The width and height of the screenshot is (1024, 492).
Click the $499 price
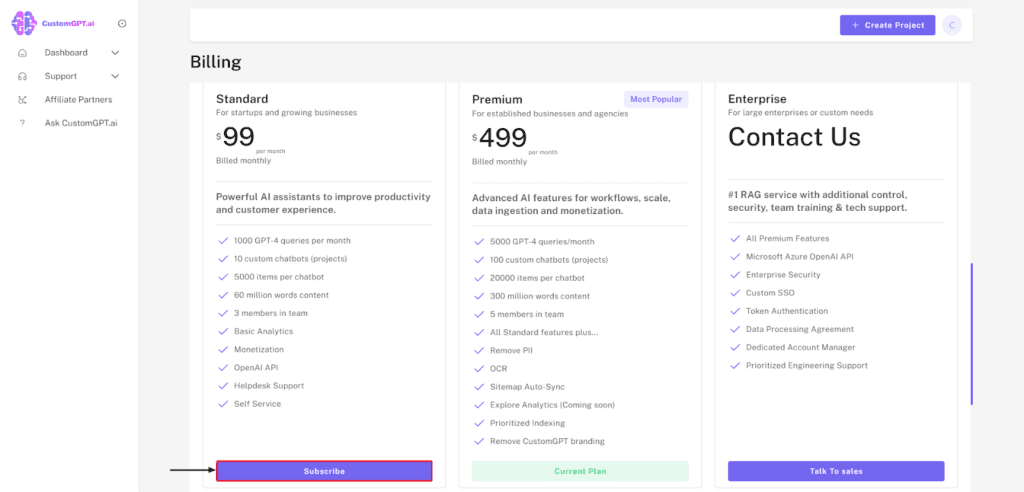(500, 137)
